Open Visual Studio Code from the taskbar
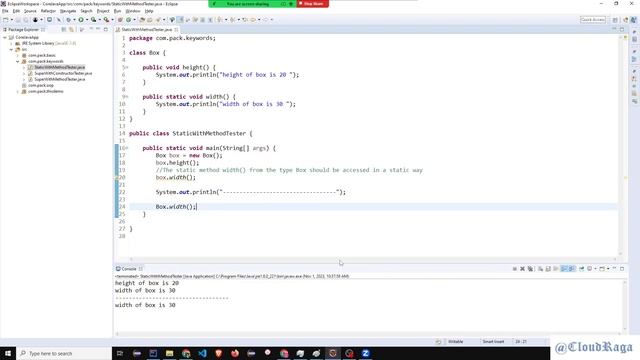The image size is (640, 360). point(202,353)
